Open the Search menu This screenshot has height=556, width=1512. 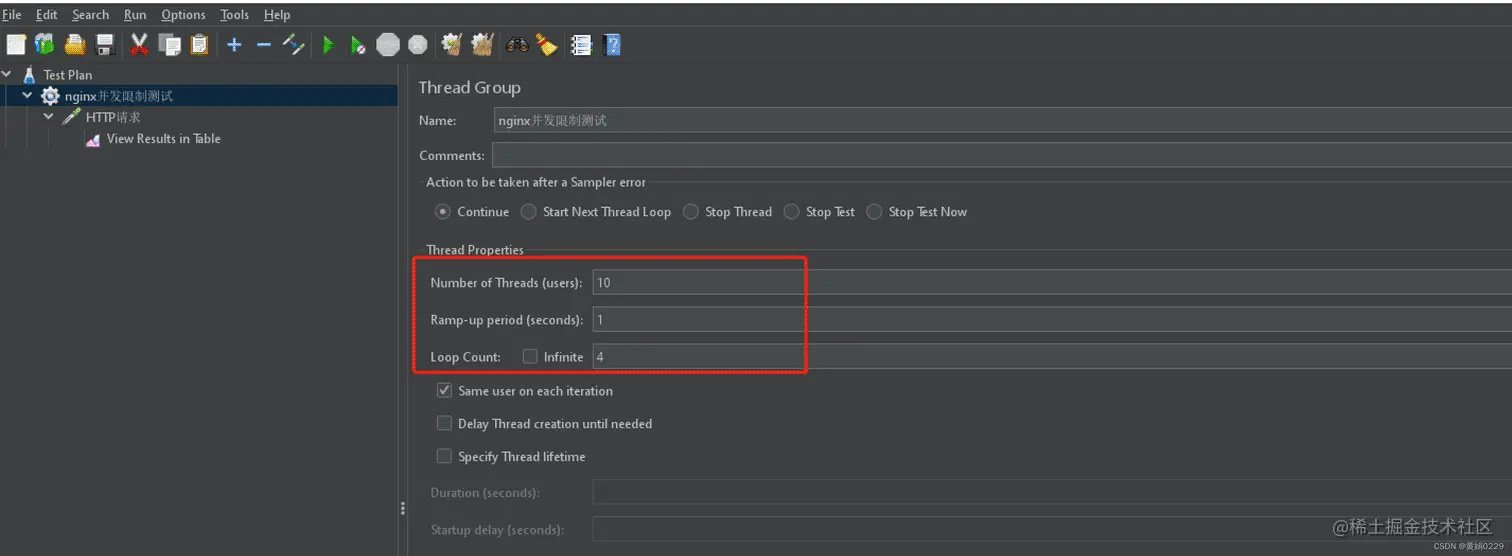pos(90,15)
